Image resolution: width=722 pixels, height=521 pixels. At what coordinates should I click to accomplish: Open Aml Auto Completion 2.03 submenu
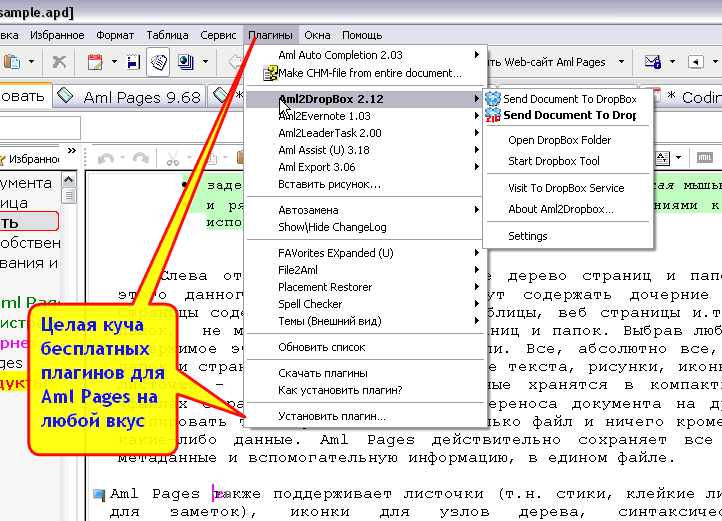366,55
